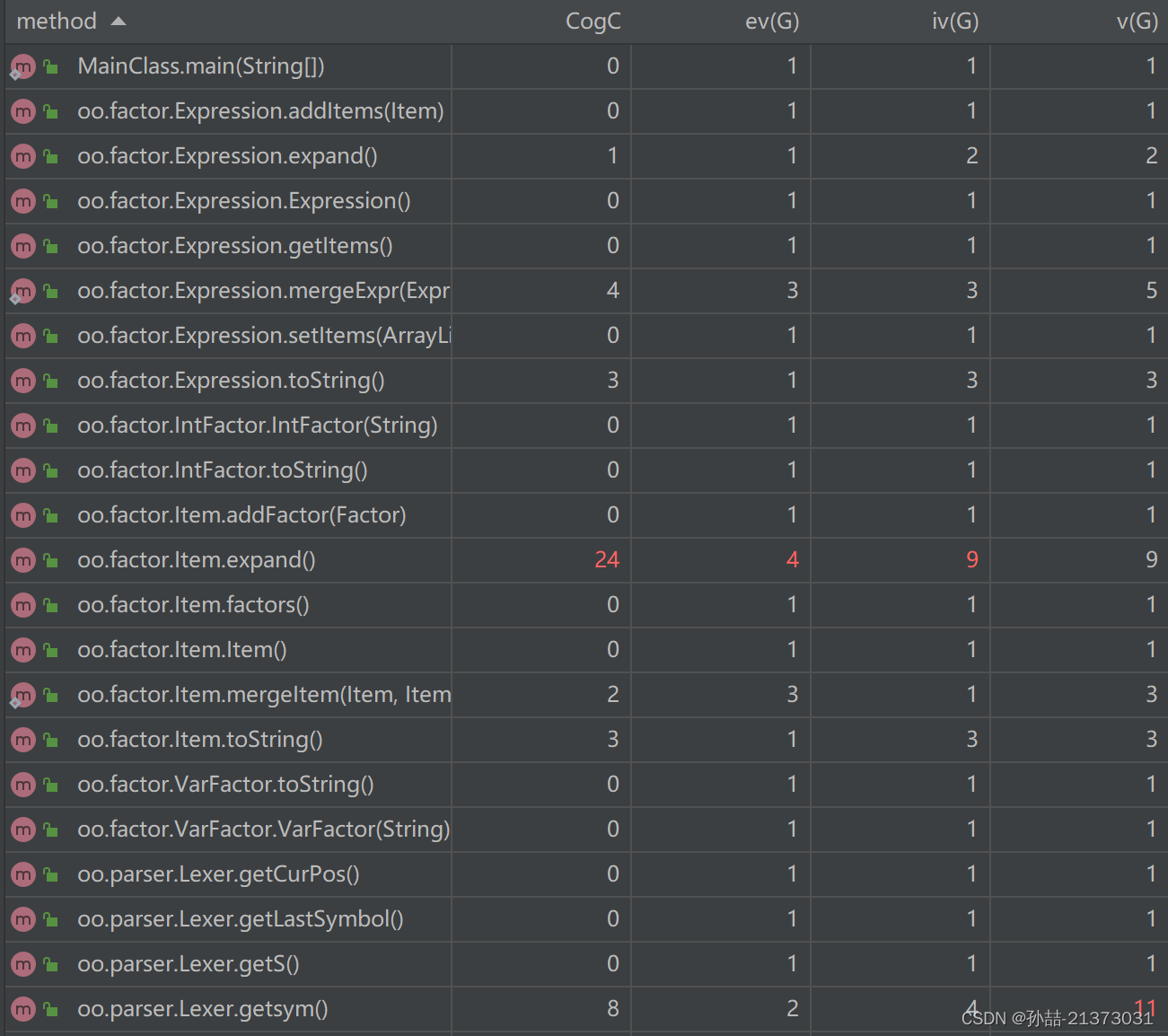The width and height of the screenshot is (1168, 1036).
Task: Click the iv(G) column header
Action: (x=955, y=22)
